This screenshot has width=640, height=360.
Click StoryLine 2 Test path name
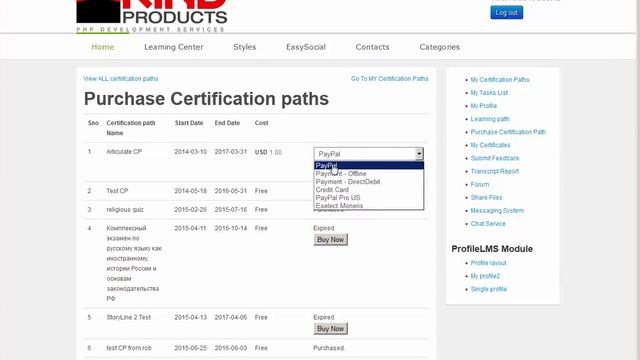[x=129, y=317]
